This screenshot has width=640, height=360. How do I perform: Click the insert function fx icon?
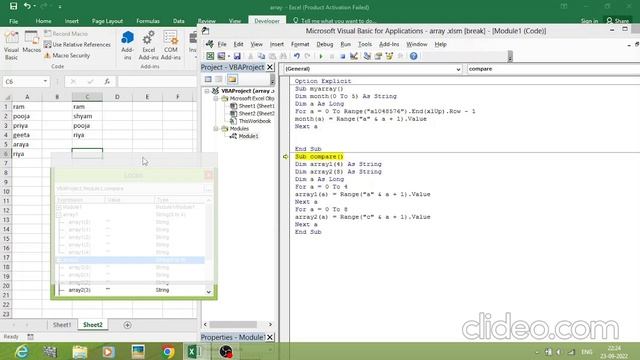click(x=107, y=82)
